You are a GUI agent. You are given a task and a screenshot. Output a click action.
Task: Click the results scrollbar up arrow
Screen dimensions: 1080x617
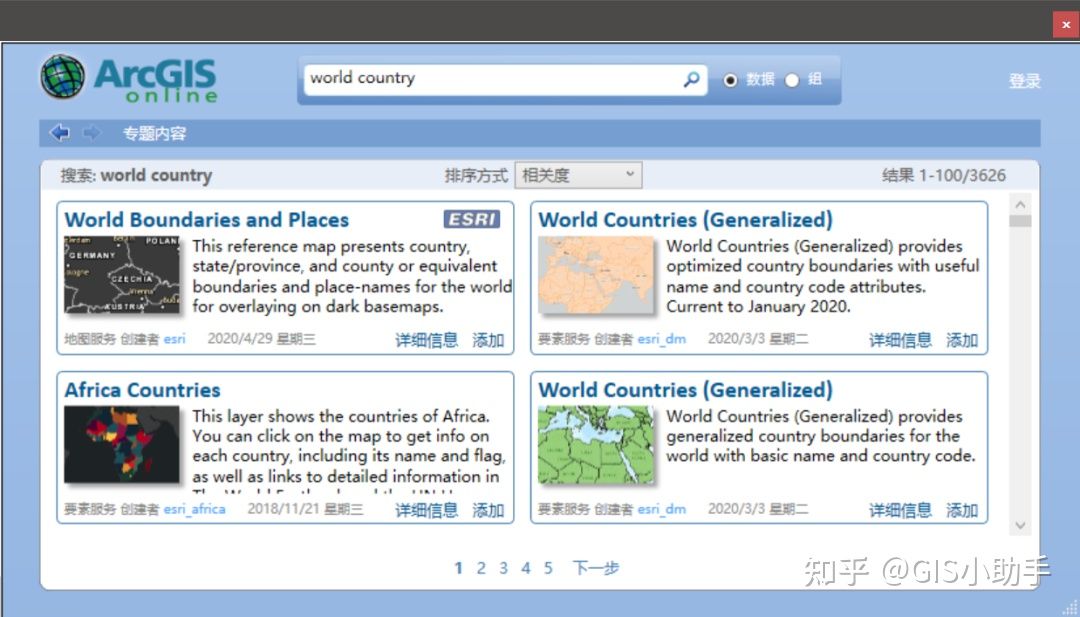pyautogui.click(x=1020, y=205)
